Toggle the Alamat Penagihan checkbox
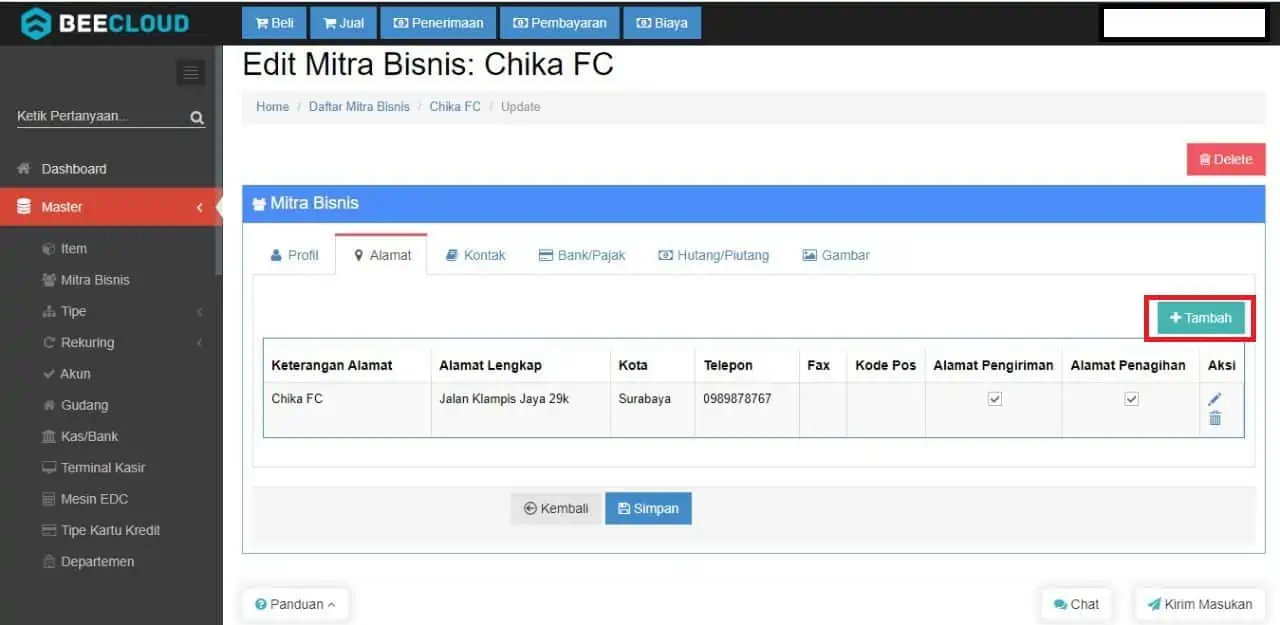Viewport: 1280px width, 625px height. (1131, 399)
